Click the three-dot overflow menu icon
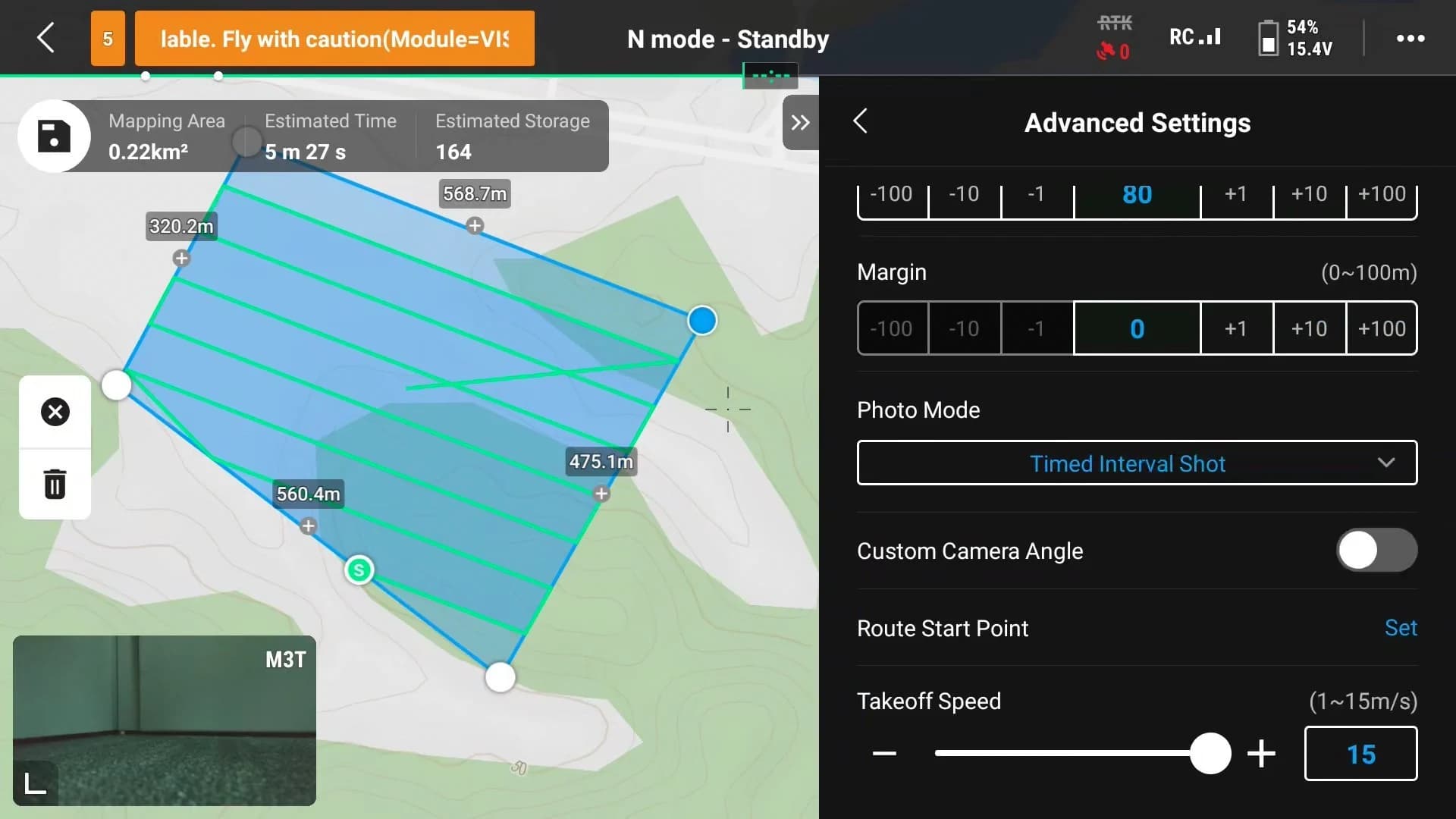Screen dimensions: 1456x819 point(1413,38)
